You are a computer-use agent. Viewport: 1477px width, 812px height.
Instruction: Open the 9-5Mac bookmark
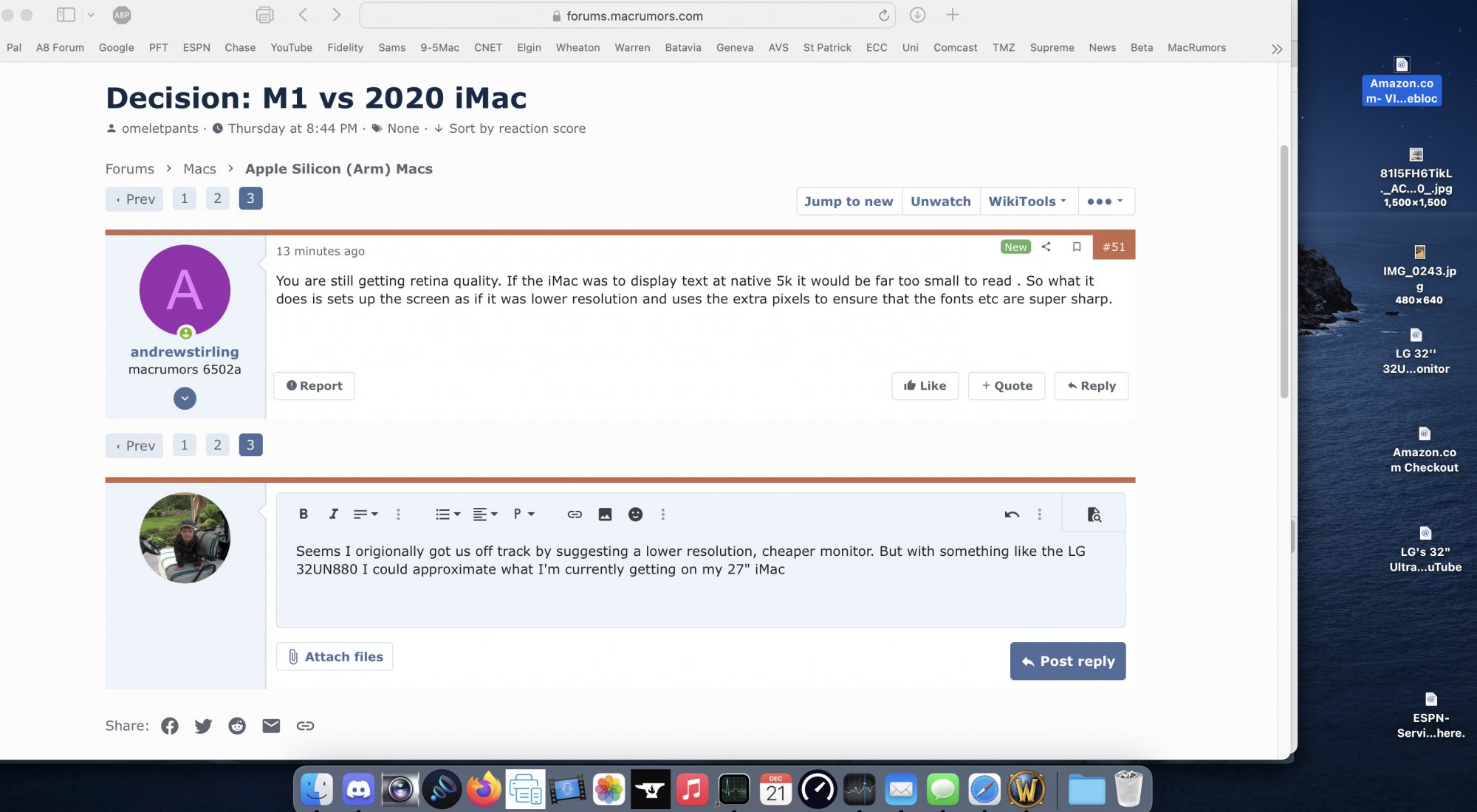coord(439,48)
